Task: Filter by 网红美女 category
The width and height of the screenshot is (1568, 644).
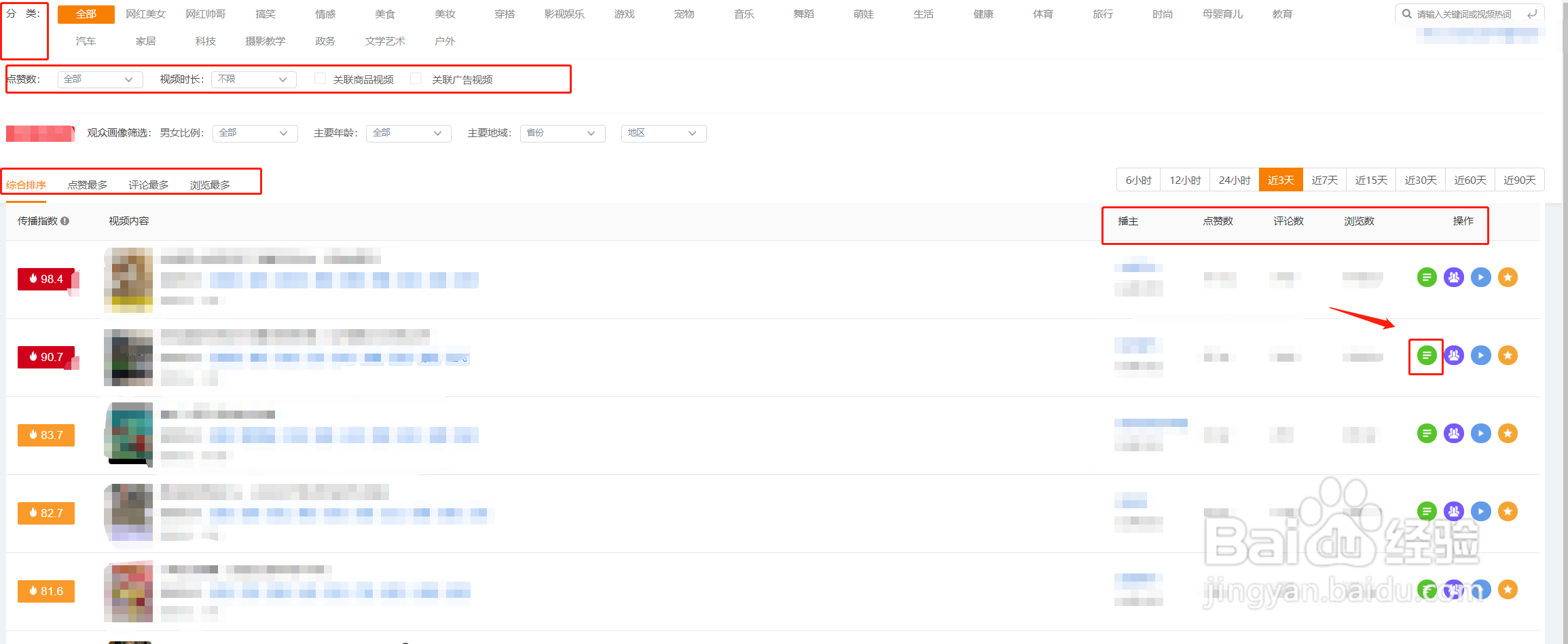Action: pyautogui.click(x=146, y=14)
